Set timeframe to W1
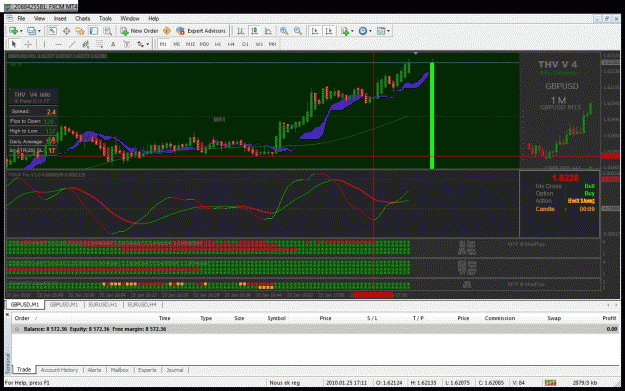This screenshot has width=625, height=391. coord(259,44)
